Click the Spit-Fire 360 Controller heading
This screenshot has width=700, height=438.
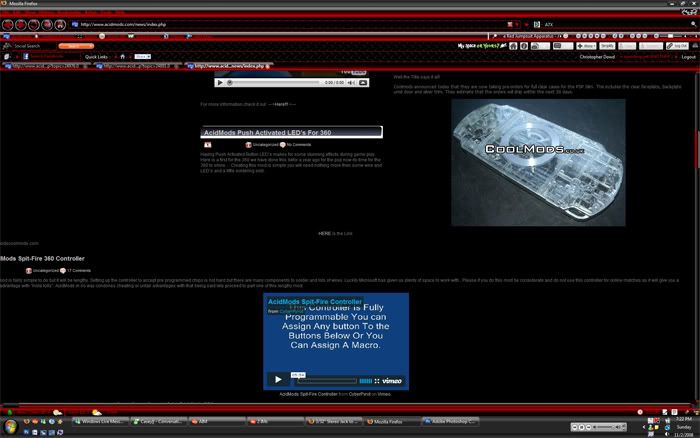[42, 259]
